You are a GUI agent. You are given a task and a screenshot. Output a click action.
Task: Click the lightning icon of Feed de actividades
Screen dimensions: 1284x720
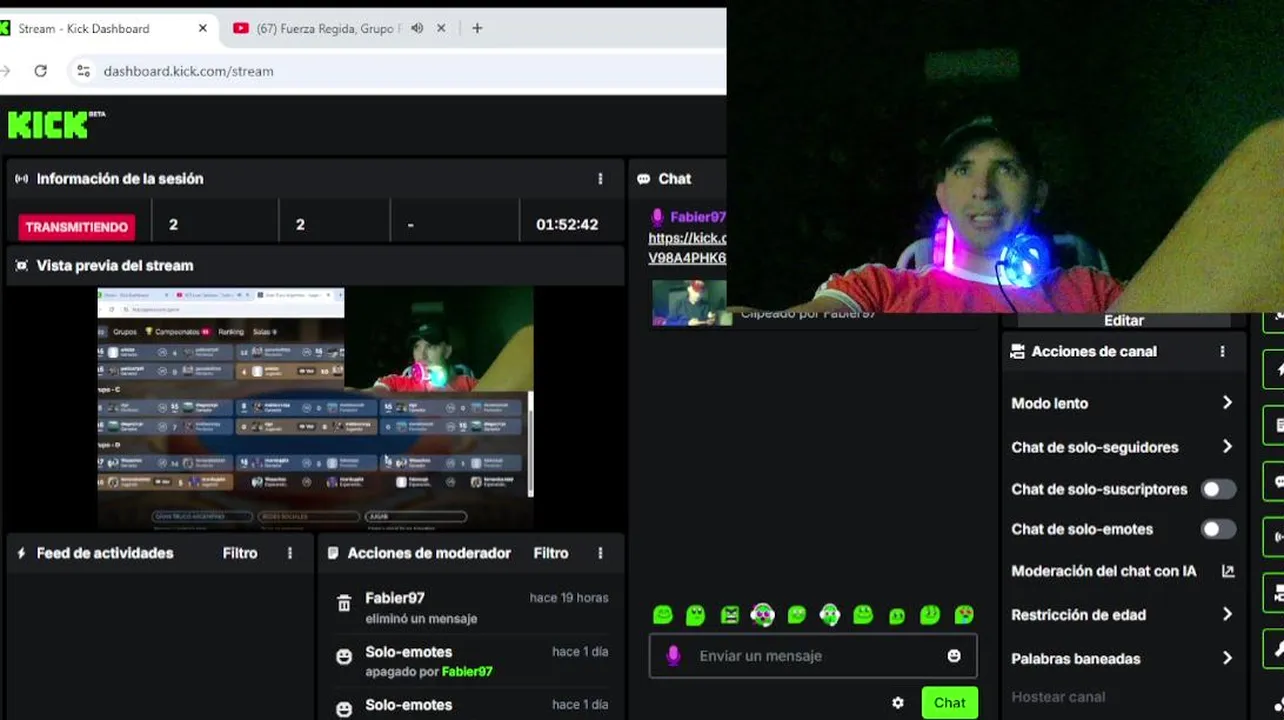point(21,553)
